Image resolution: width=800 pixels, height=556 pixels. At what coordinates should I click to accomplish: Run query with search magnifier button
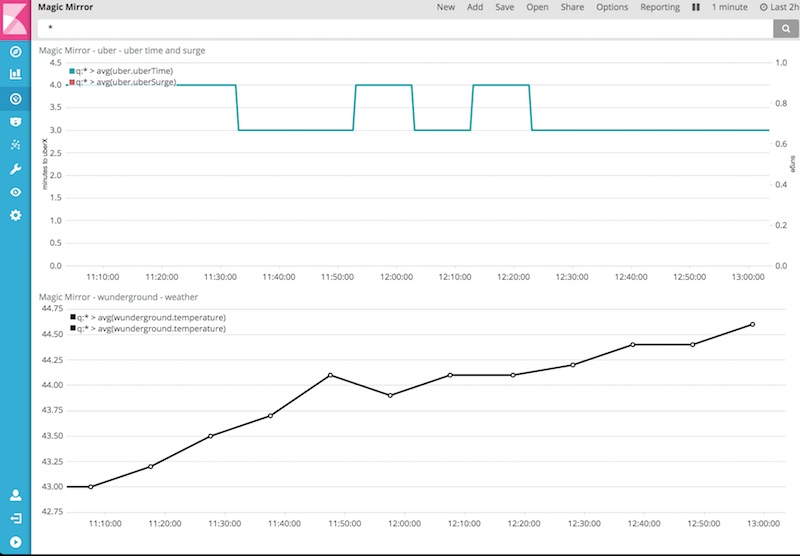[x=786, y=29]
